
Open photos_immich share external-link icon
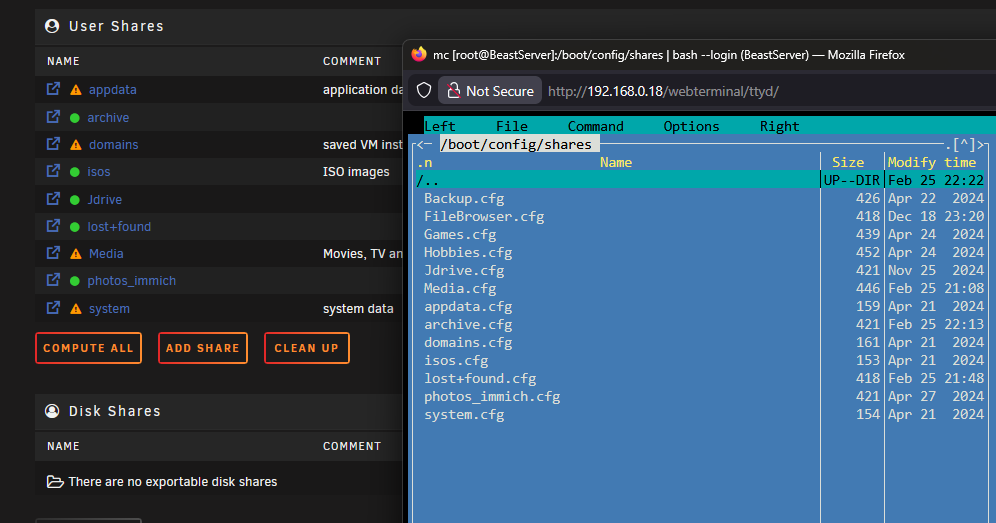coord(53,280)
